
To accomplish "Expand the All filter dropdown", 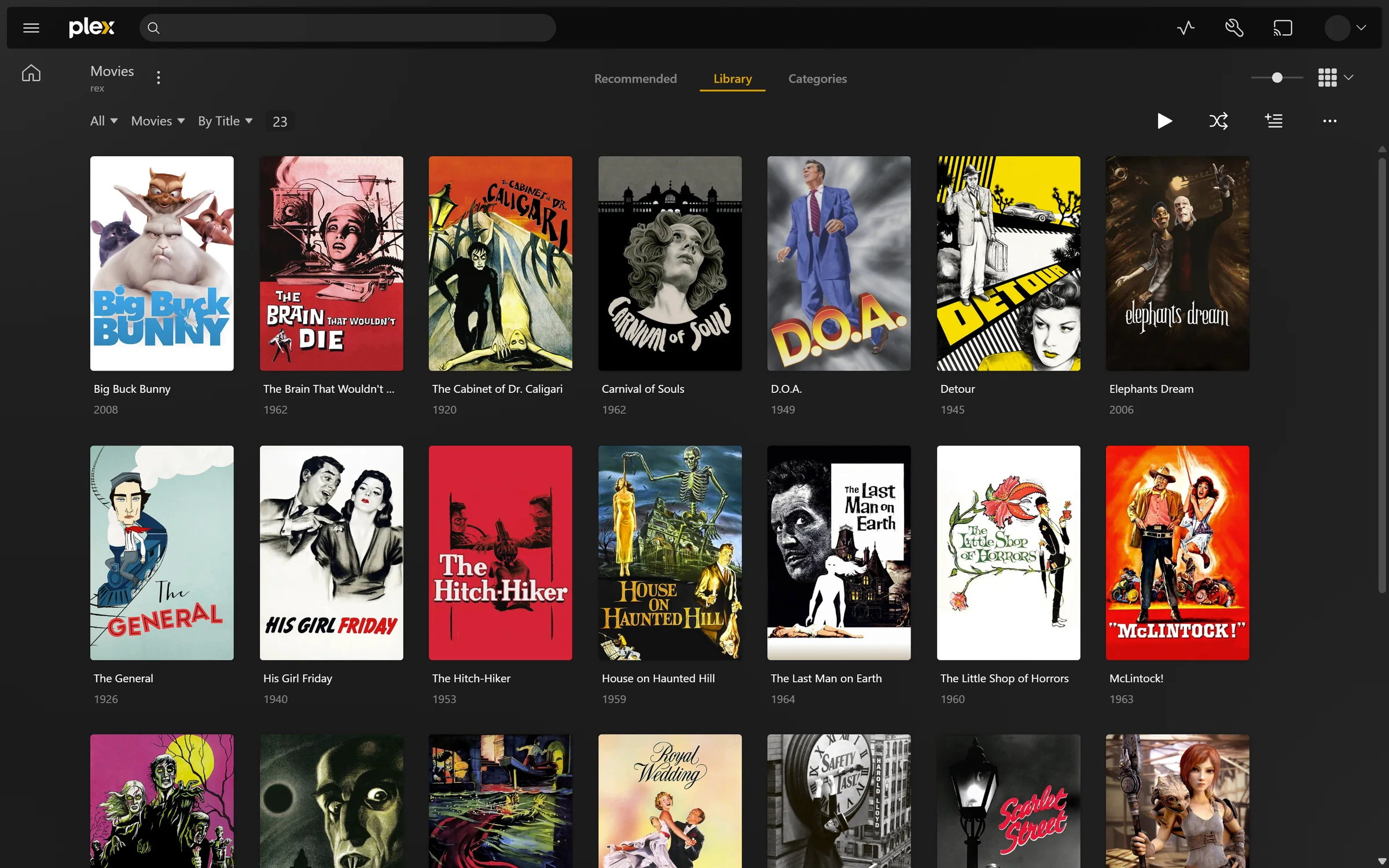I will click(104, 121).
